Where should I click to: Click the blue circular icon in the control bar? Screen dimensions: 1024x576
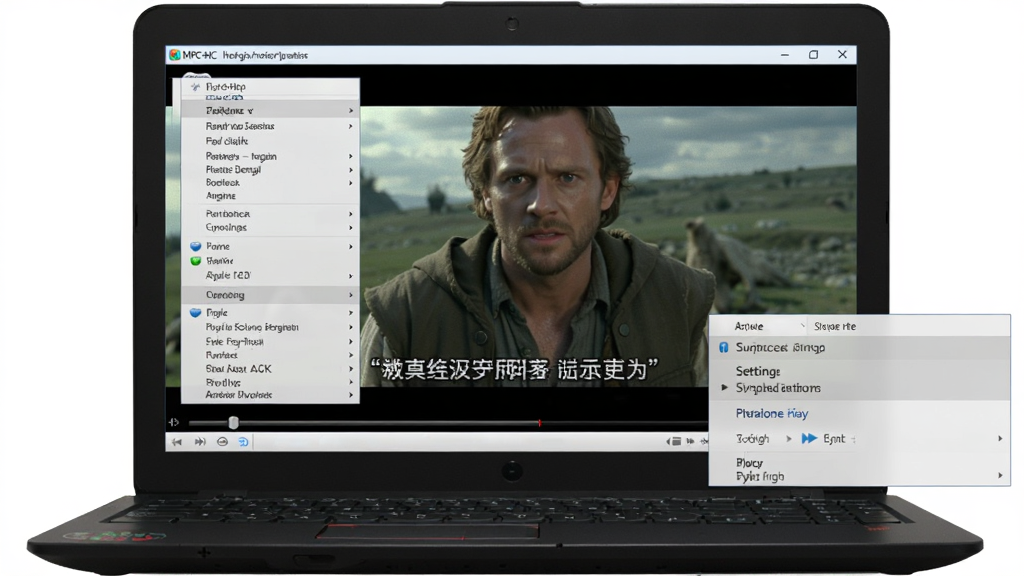coord(243,442)
